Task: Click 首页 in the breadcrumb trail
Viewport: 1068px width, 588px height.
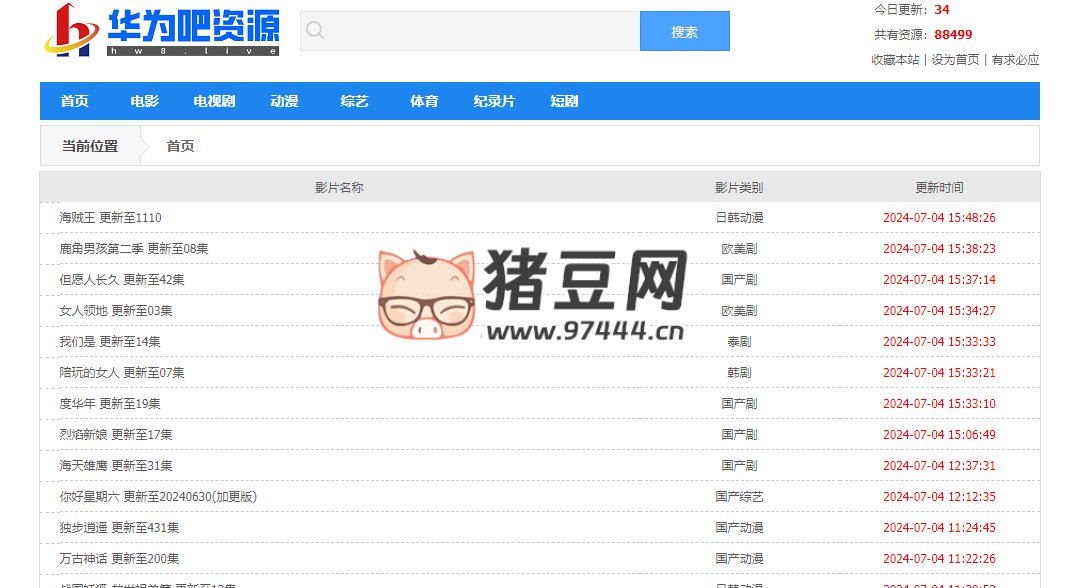Action: [180, 145]
